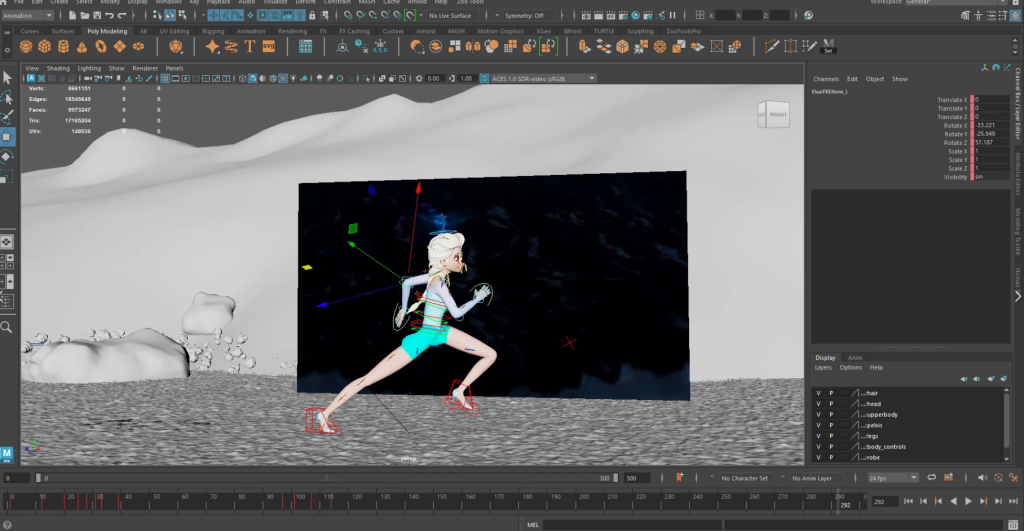Toggle visibility V of the pelvis layer
The image size is (1024, 531).
point(818,425)
